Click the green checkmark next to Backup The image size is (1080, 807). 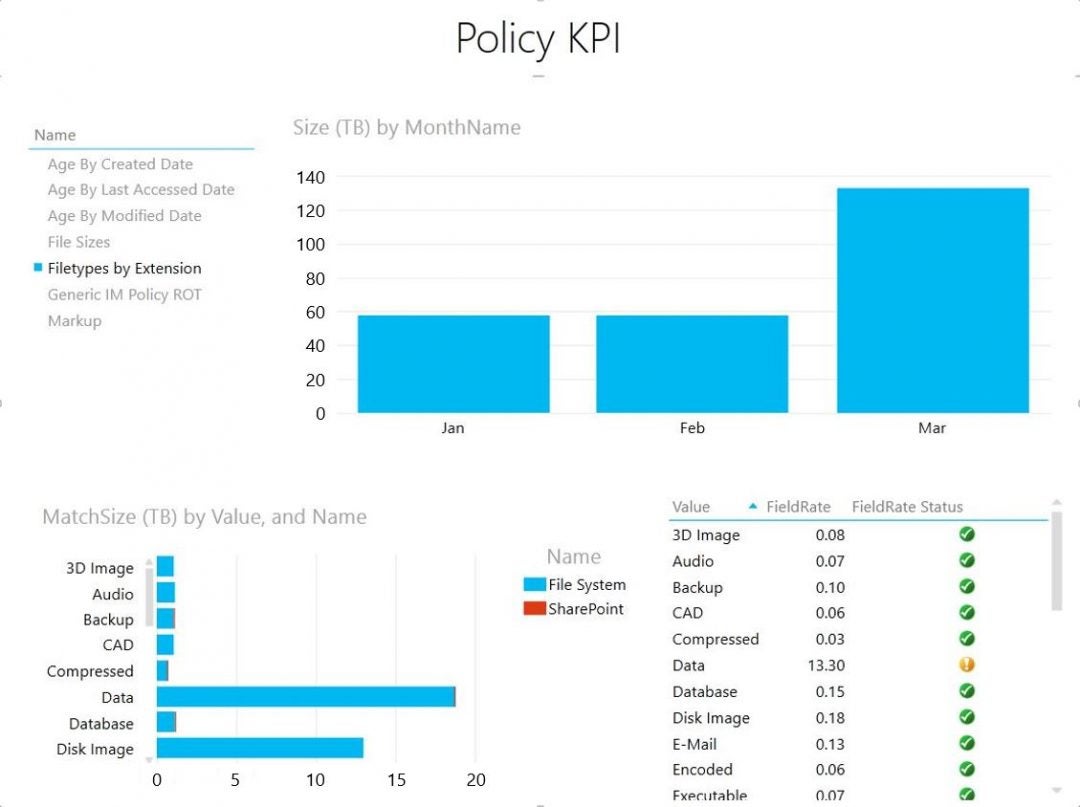click(x=966, y=586)
